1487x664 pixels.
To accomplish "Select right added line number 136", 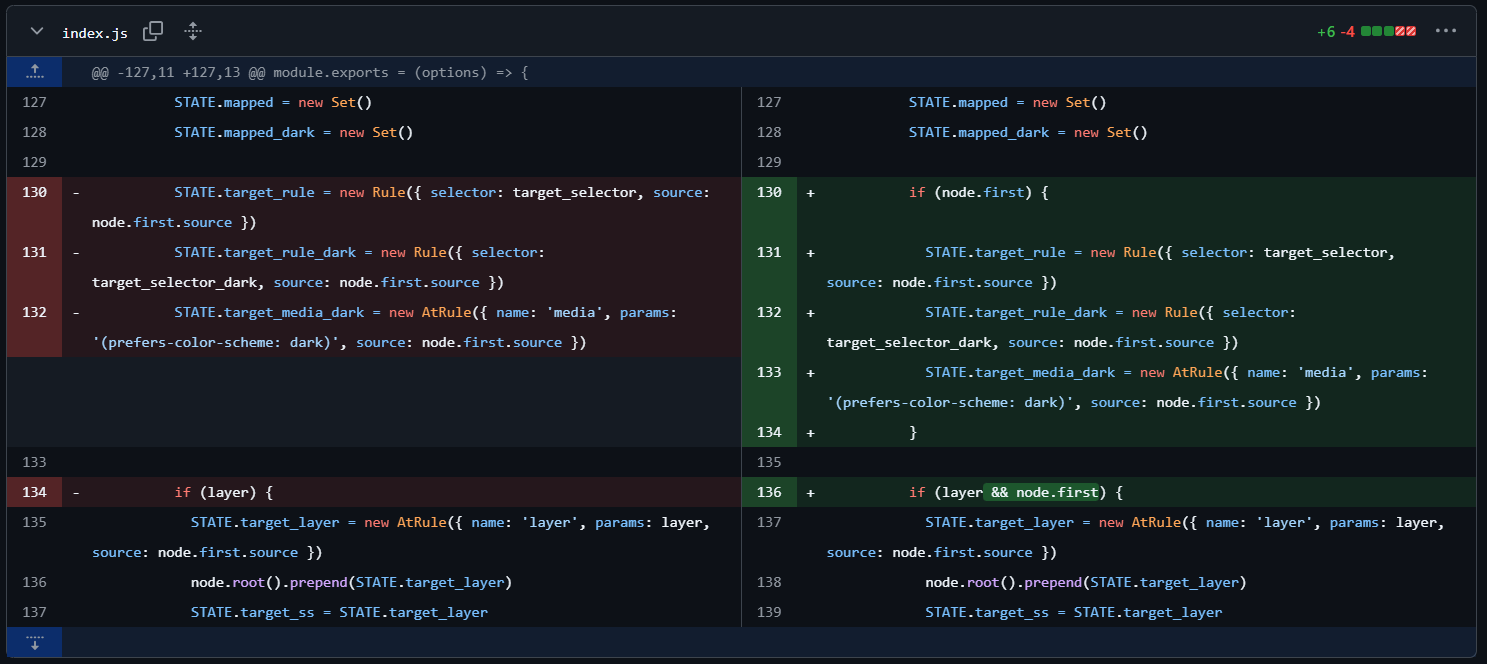I will tap(769, 492).
